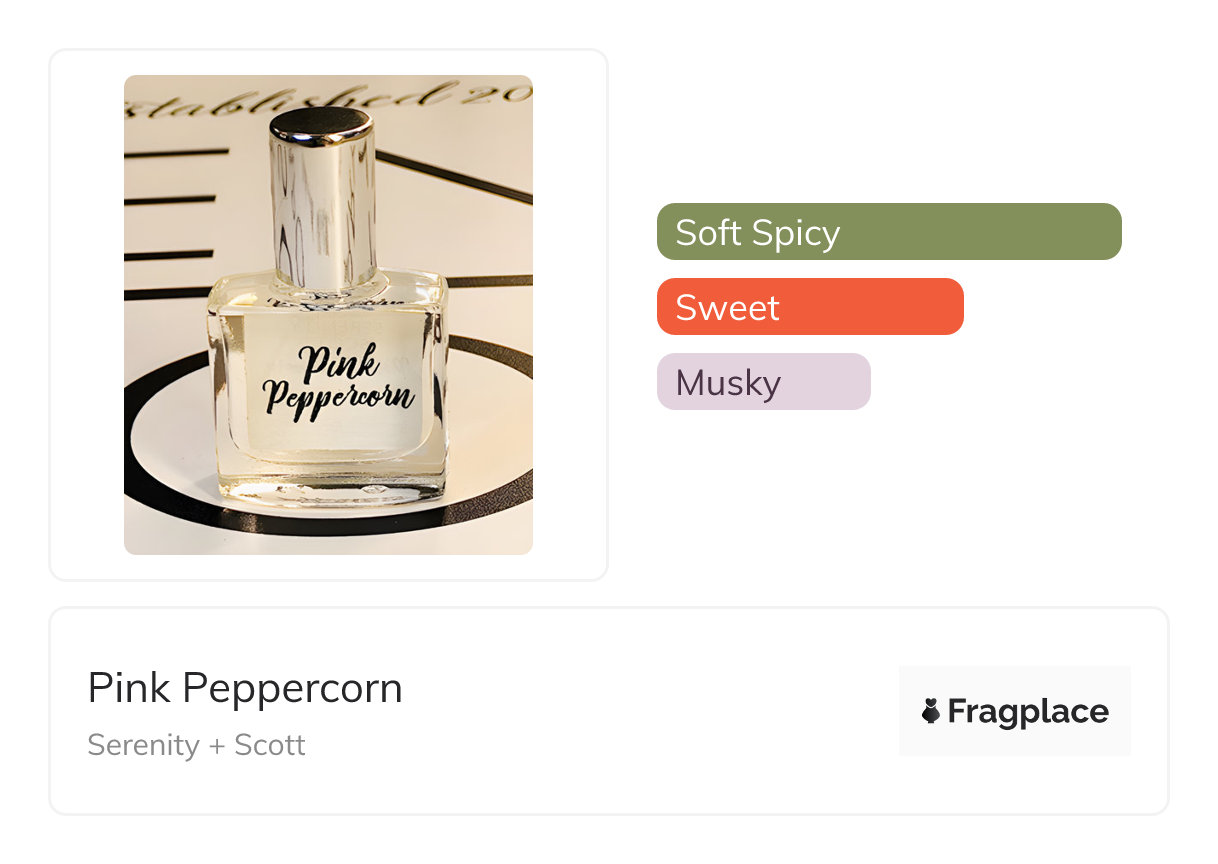Click the Fragplace wordmark text
The width and height of the screenshot is (1218, 864).
(x=1027, y=711)
